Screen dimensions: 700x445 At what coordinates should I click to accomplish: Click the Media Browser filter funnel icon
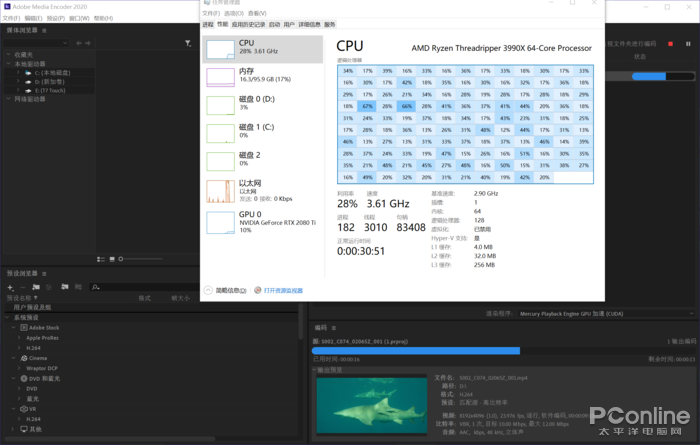click(x=188, y=43)
